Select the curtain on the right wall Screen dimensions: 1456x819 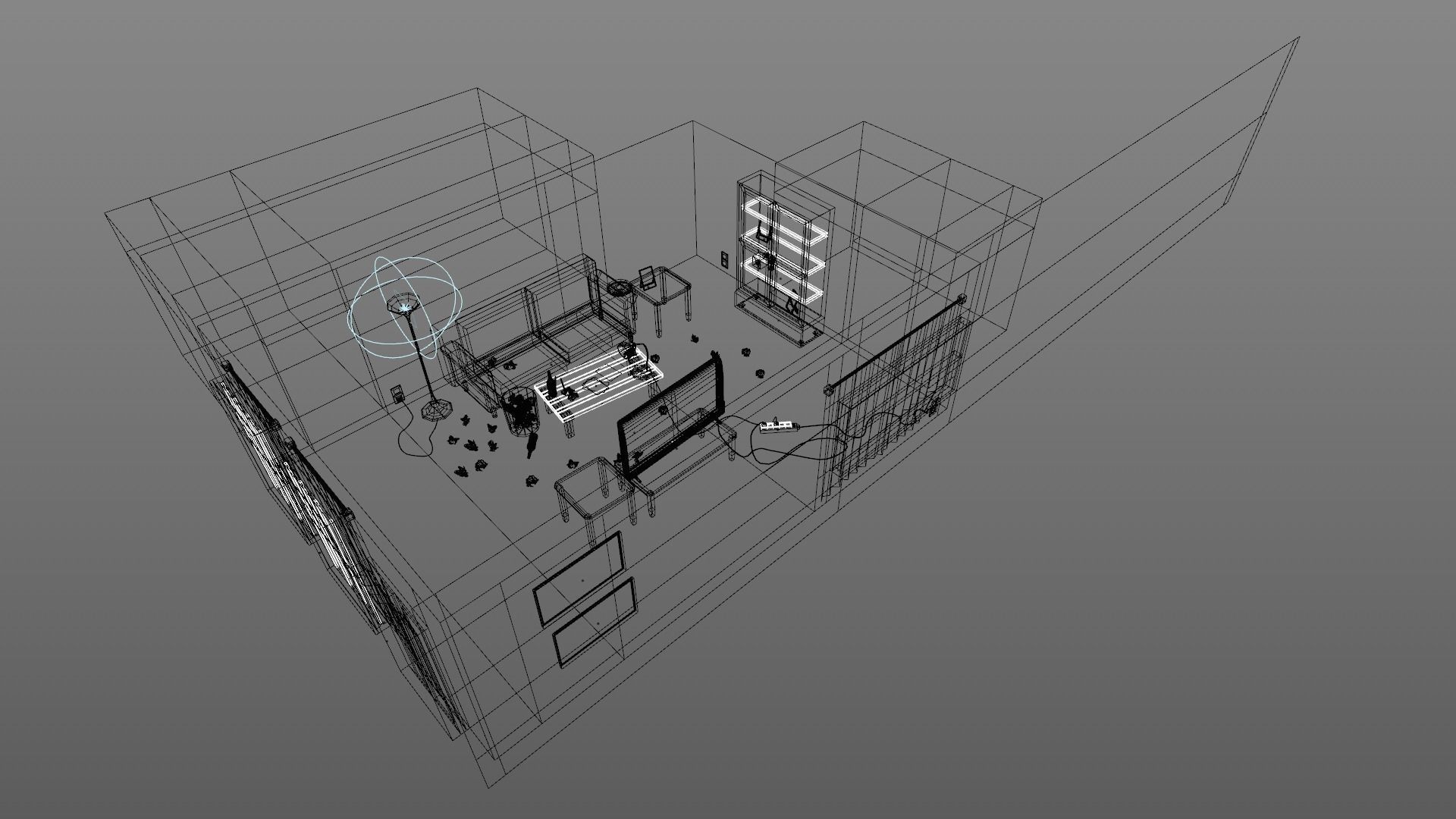coord(895,398)
